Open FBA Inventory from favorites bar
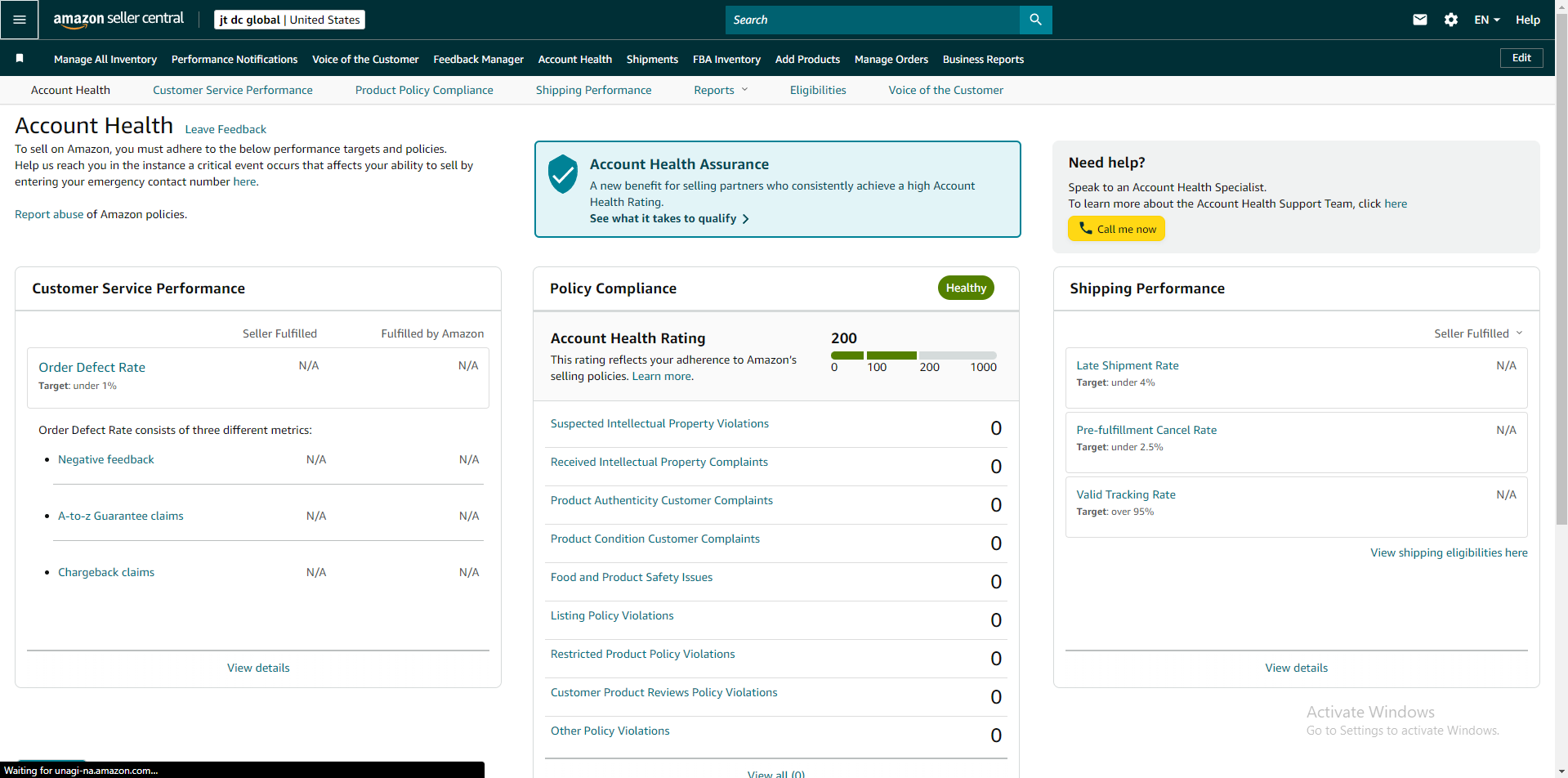Viewport: 1568px width, 778px height. [x=726, y=59]
